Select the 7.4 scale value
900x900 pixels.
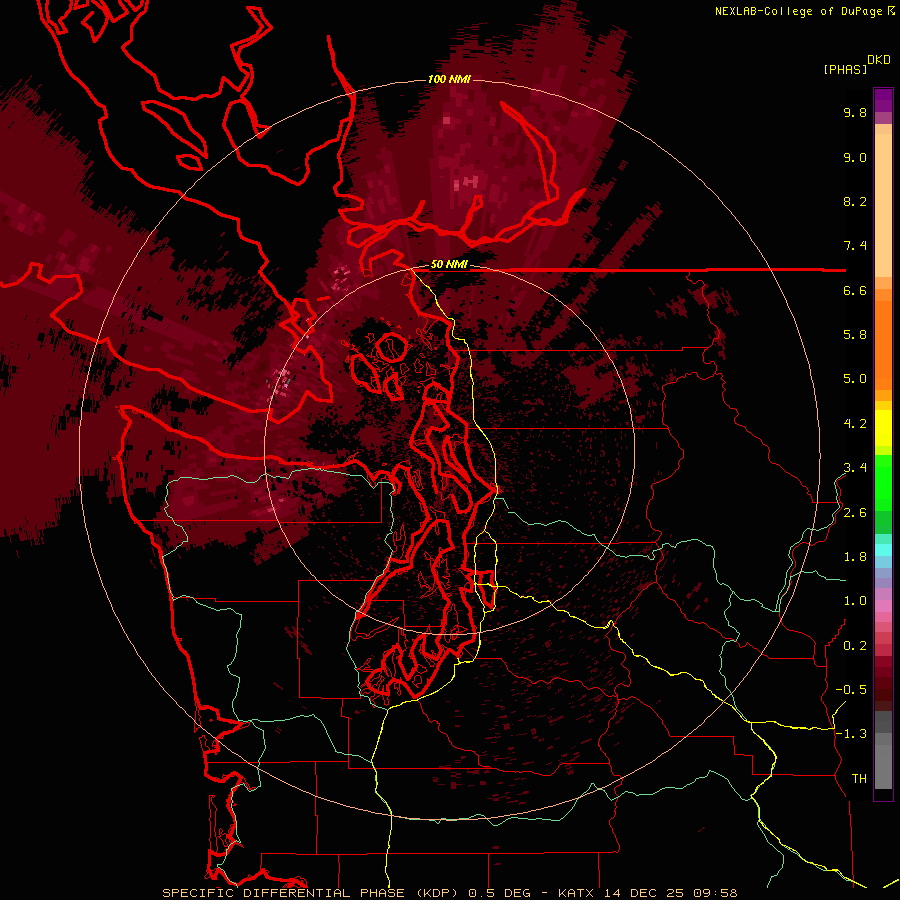pos(855,246)
